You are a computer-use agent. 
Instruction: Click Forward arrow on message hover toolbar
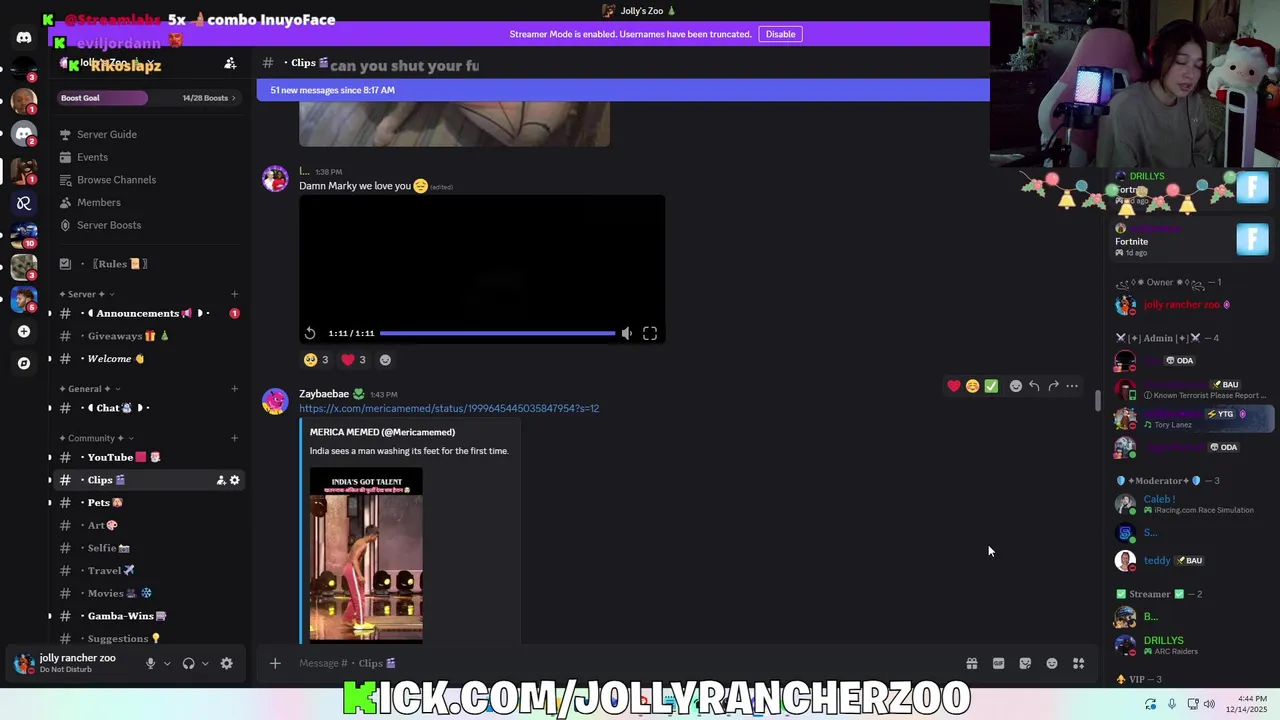tap(1053, 386)
